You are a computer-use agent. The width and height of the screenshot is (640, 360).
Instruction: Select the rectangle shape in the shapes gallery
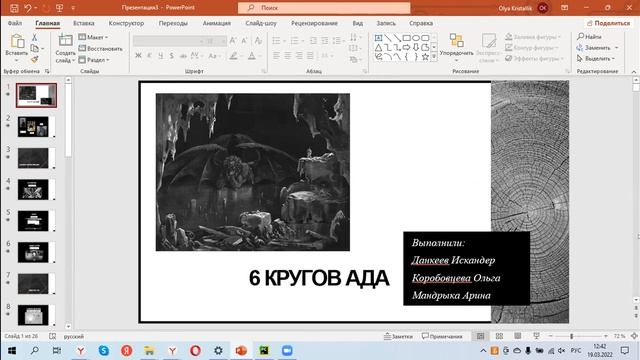[x=407, y=38]
